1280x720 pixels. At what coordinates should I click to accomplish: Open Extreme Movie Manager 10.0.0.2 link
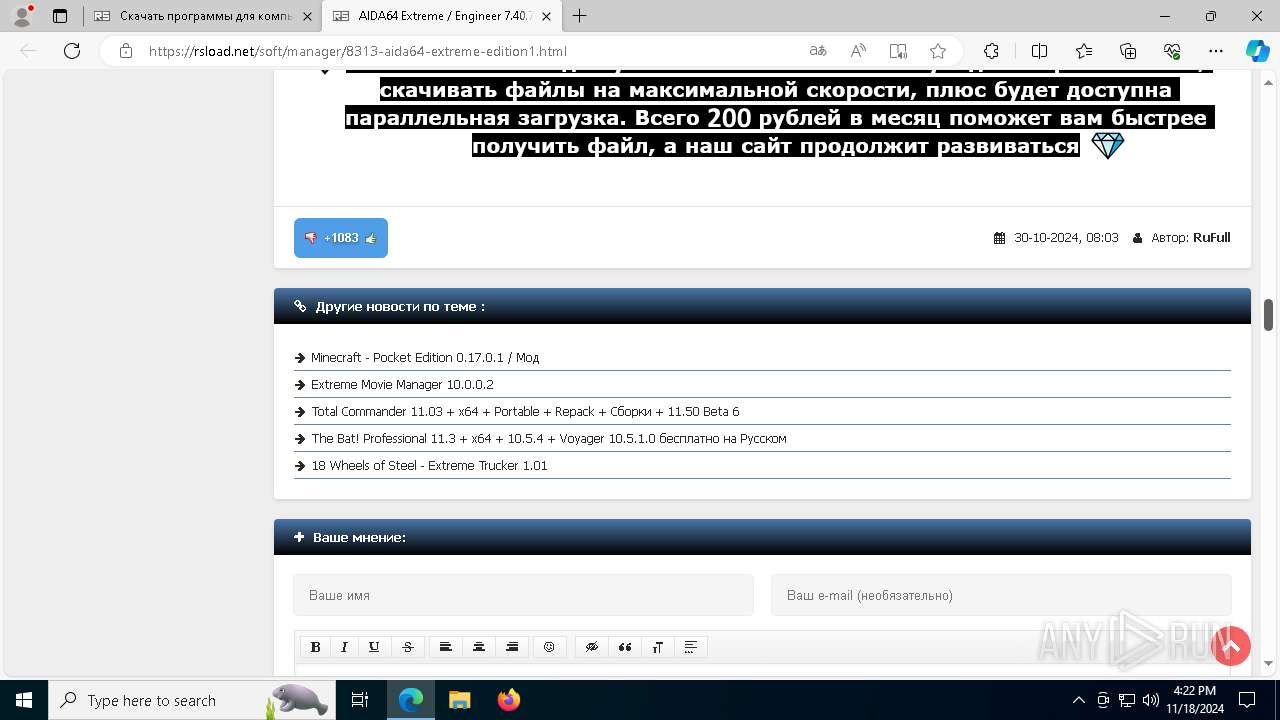click(x=402, y=384)
